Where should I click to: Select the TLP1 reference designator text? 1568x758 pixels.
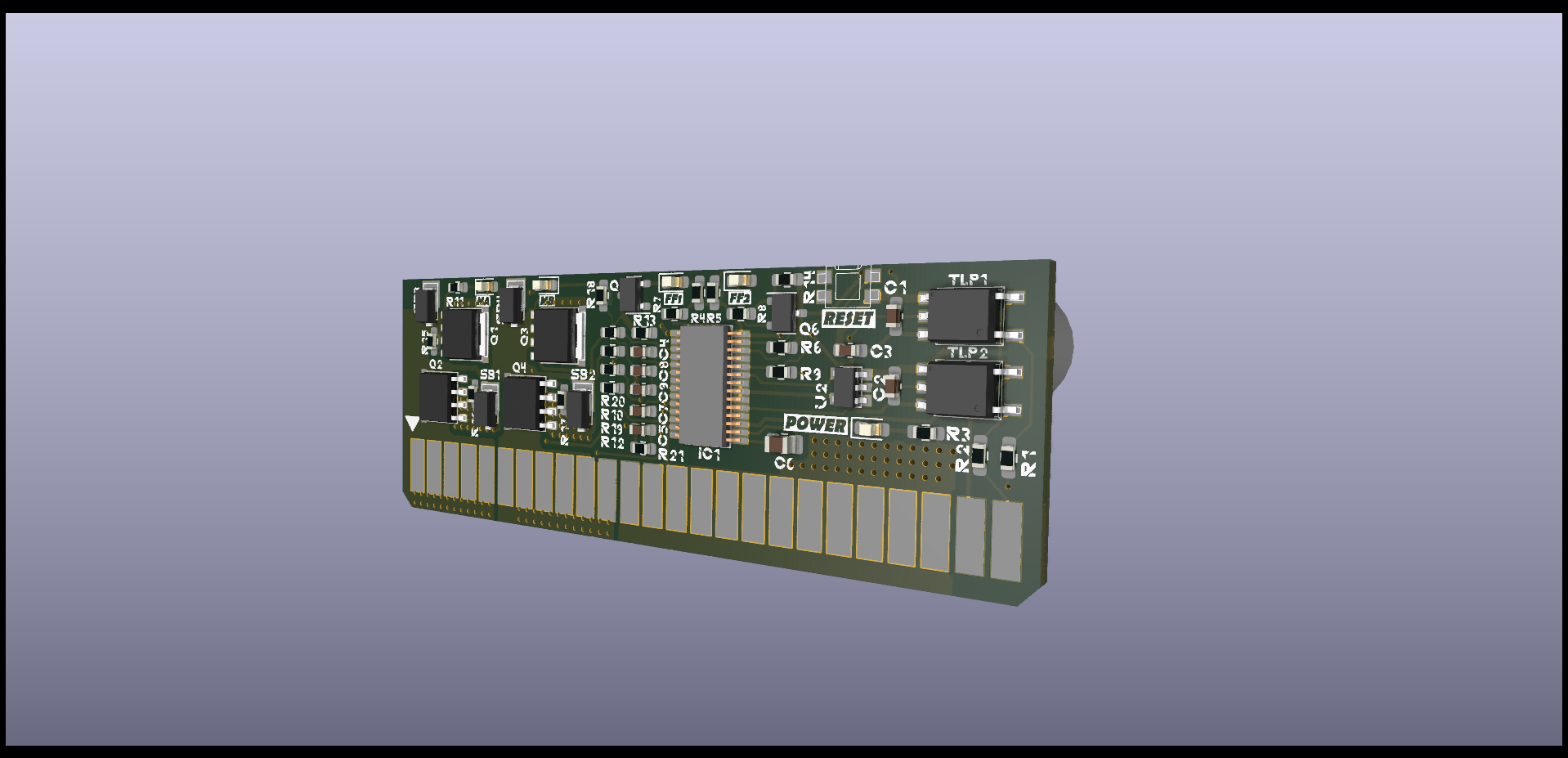(x=967, y=277)
